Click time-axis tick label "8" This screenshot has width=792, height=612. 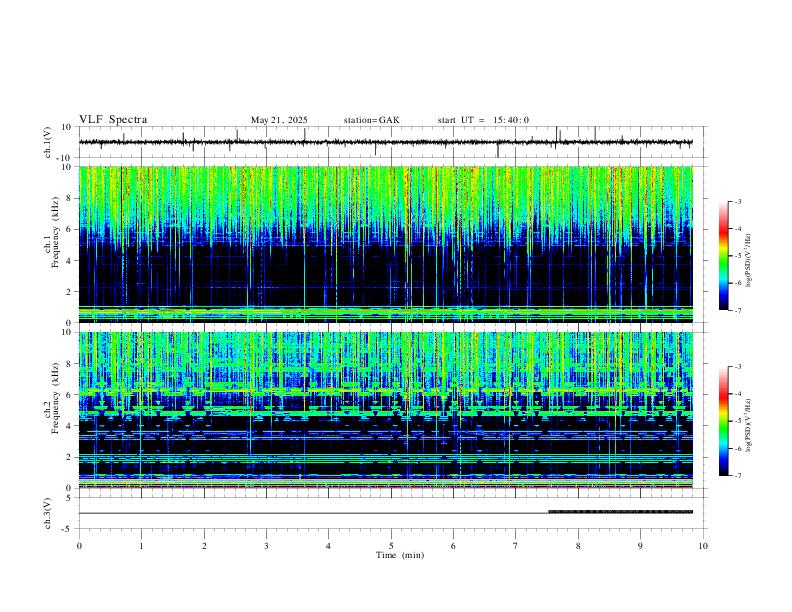coord(578,546)
